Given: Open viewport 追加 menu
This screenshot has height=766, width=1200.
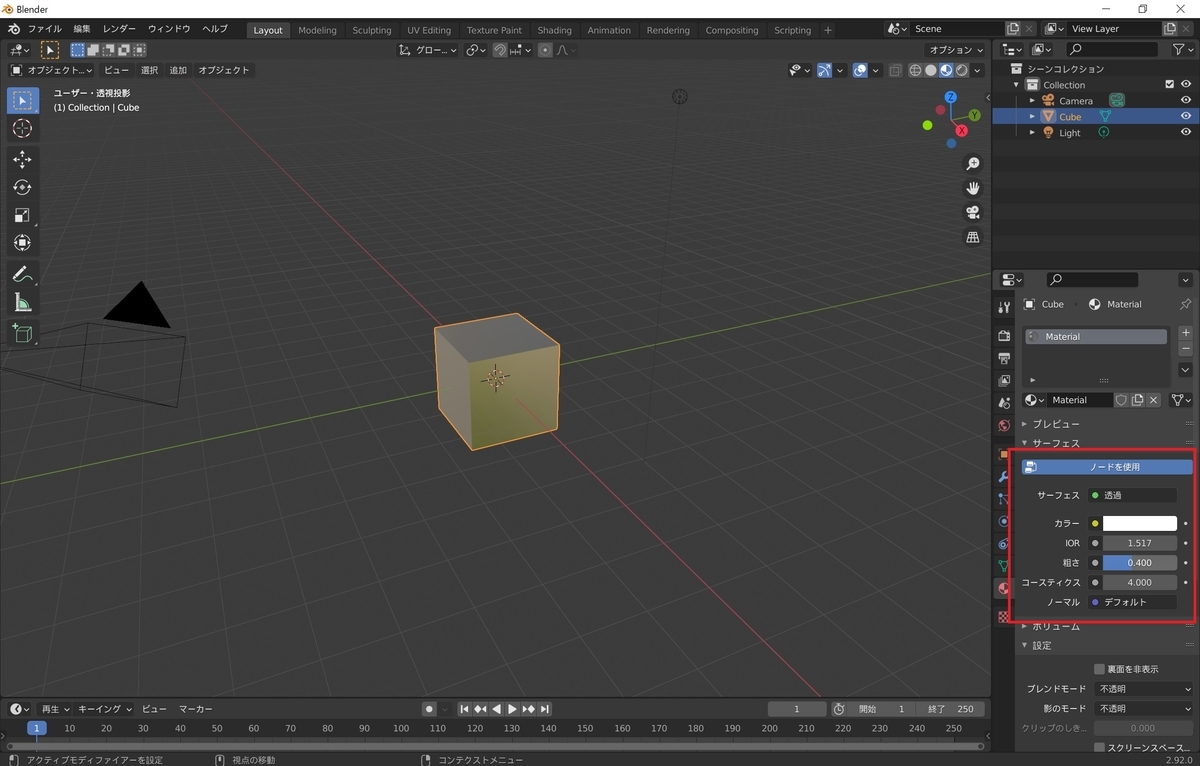Looking at the screenshot, I should click(x=178, y=70).
